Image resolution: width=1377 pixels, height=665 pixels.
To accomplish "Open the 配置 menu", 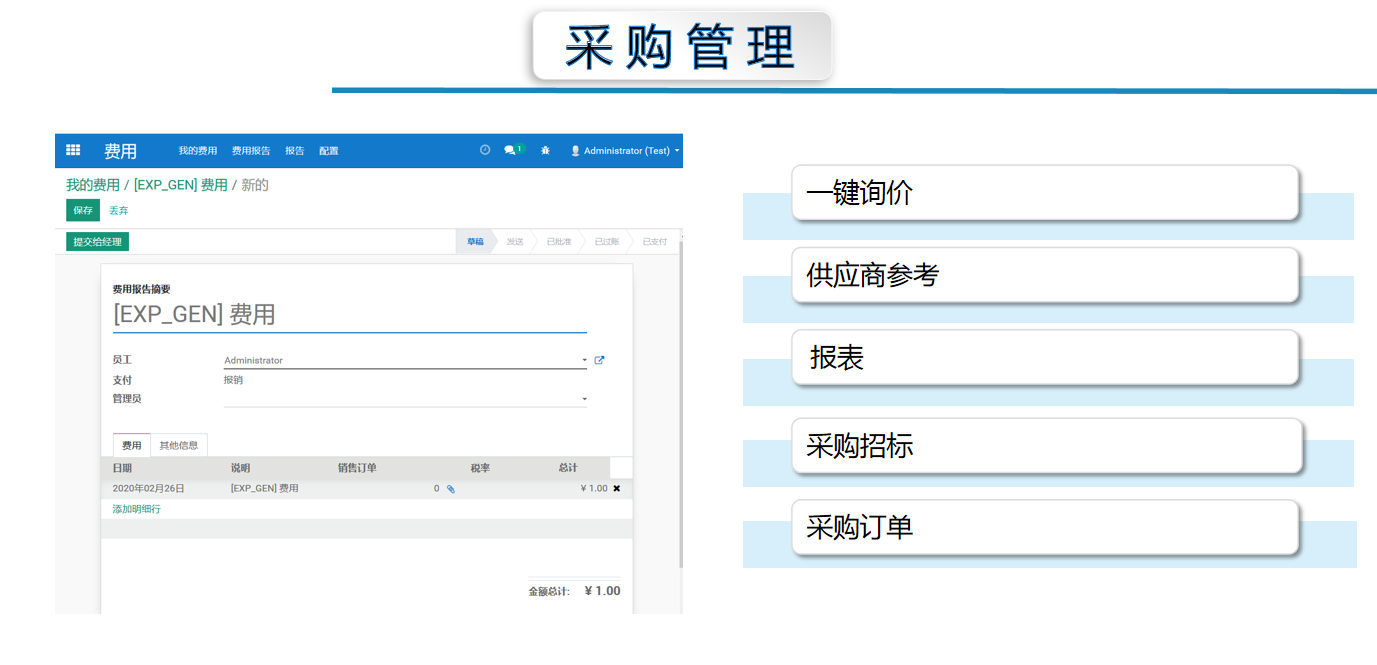I will point(328,151).
